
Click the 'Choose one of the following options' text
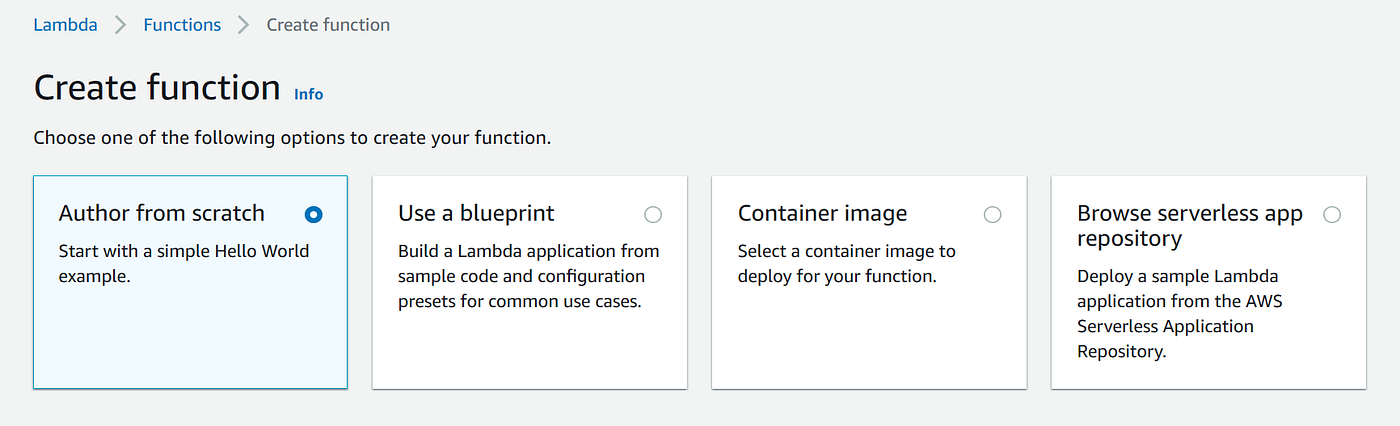(292, 137)
